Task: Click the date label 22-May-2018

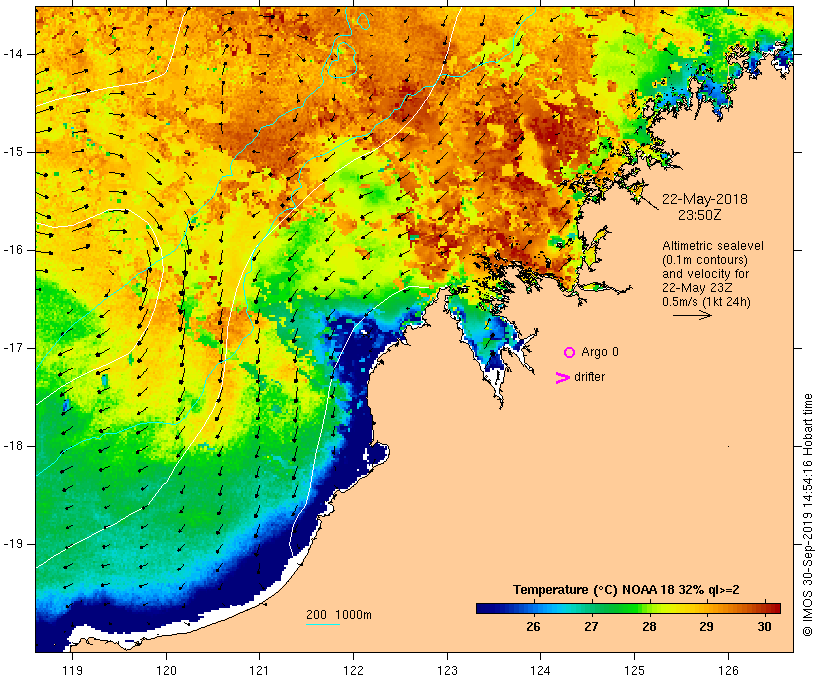Action: coord(704,199)
